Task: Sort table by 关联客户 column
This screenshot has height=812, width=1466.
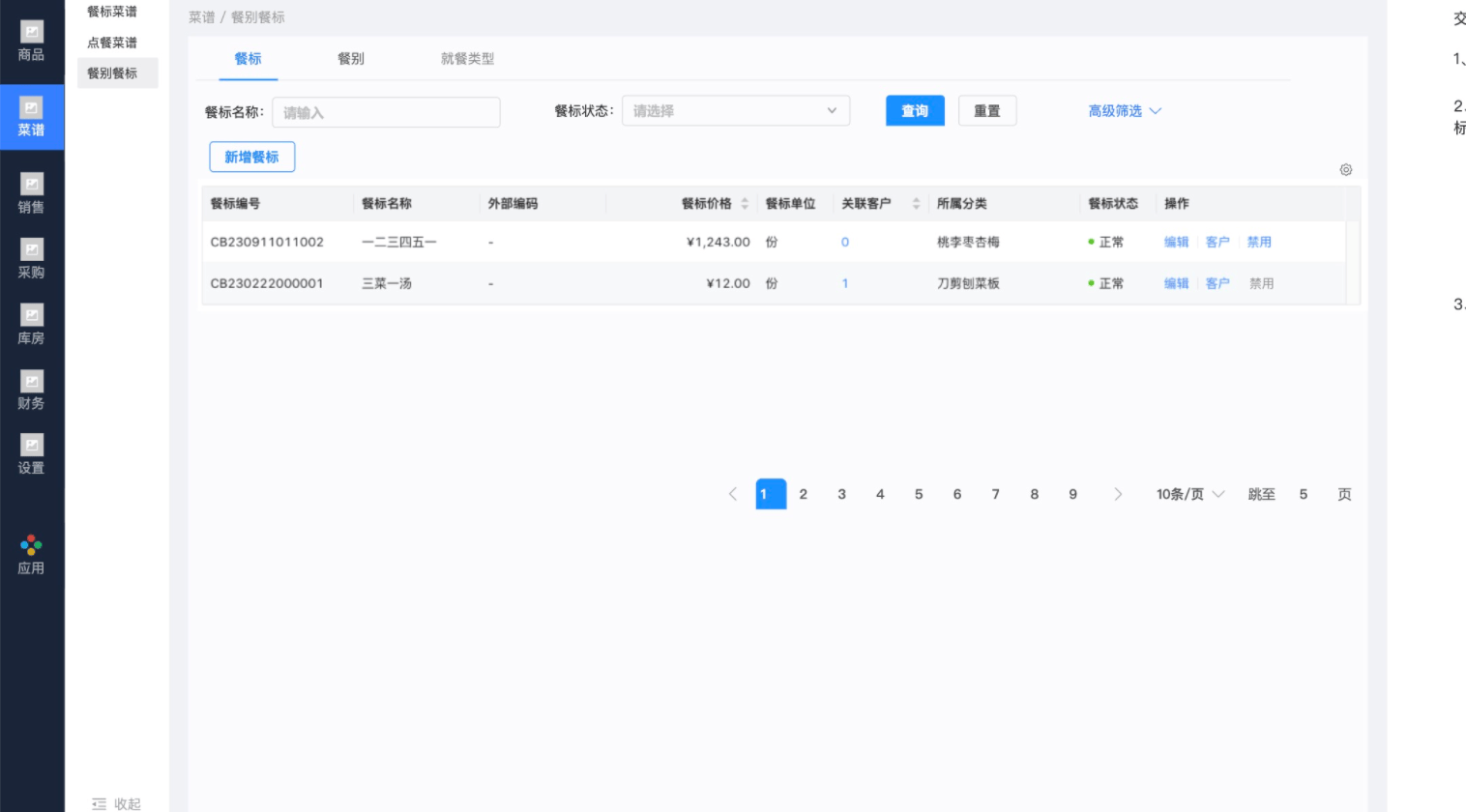Action: pos(916,204)
